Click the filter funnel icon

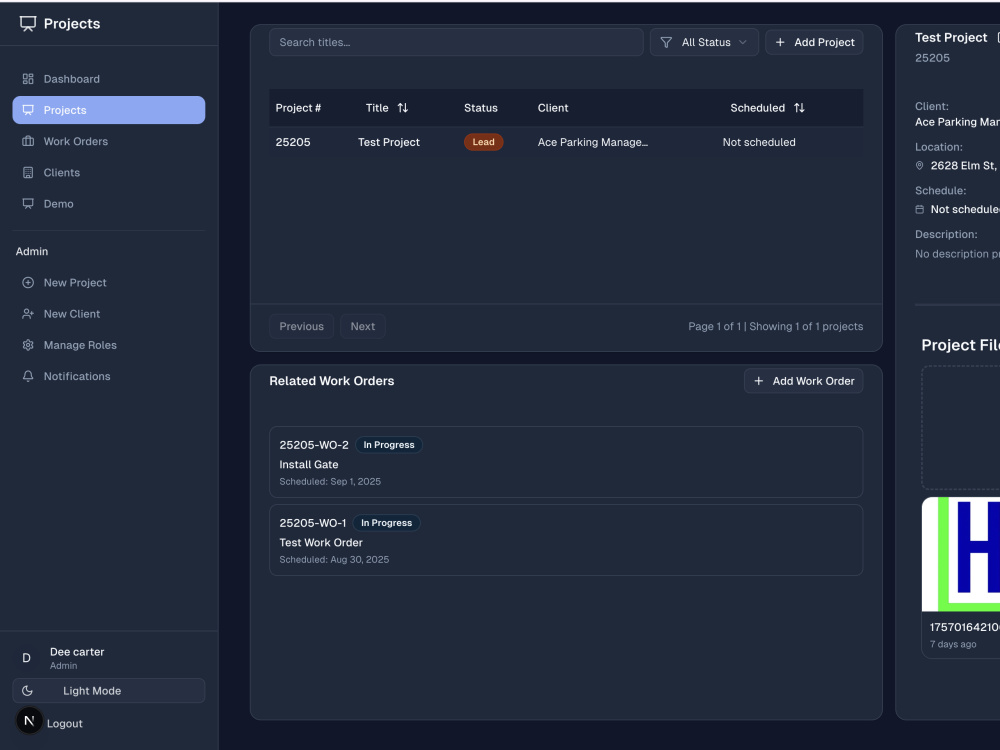tap(666, 43)
